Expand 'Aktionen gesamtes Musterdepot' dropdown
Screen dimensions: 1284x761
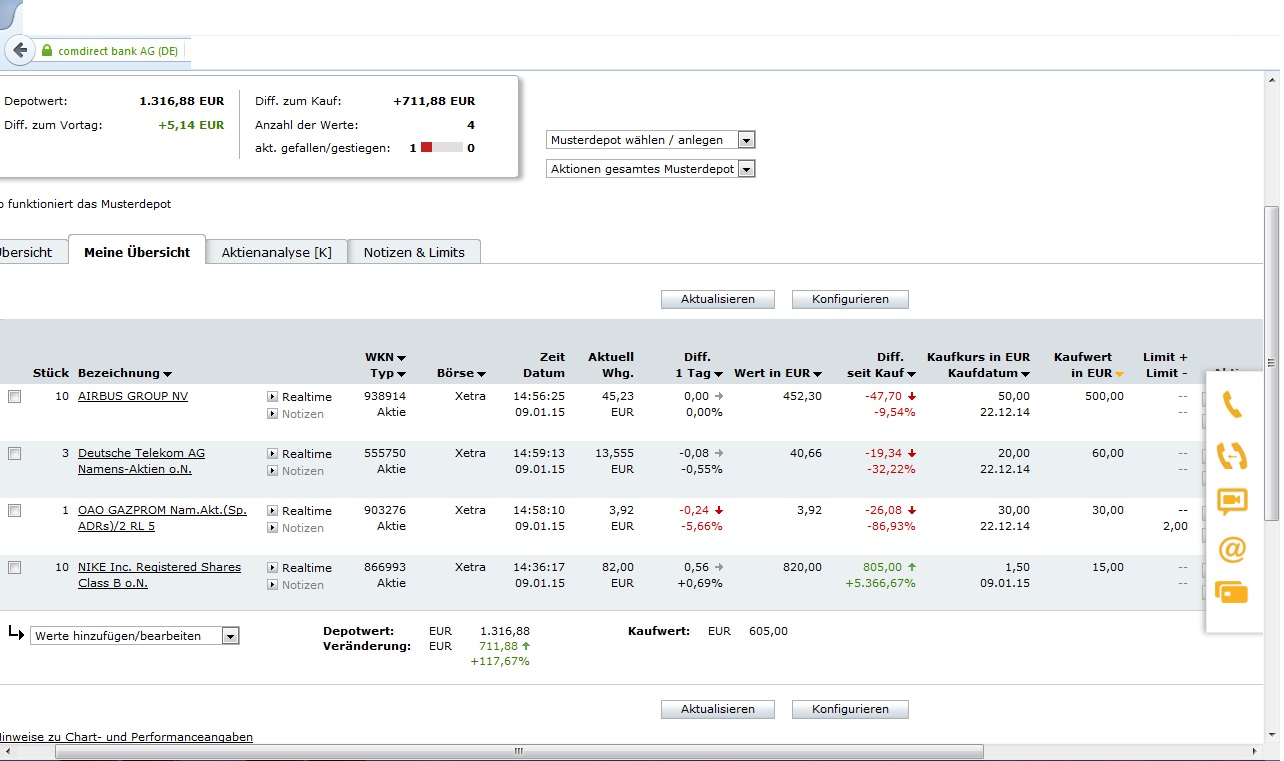[x=650, y=169]
